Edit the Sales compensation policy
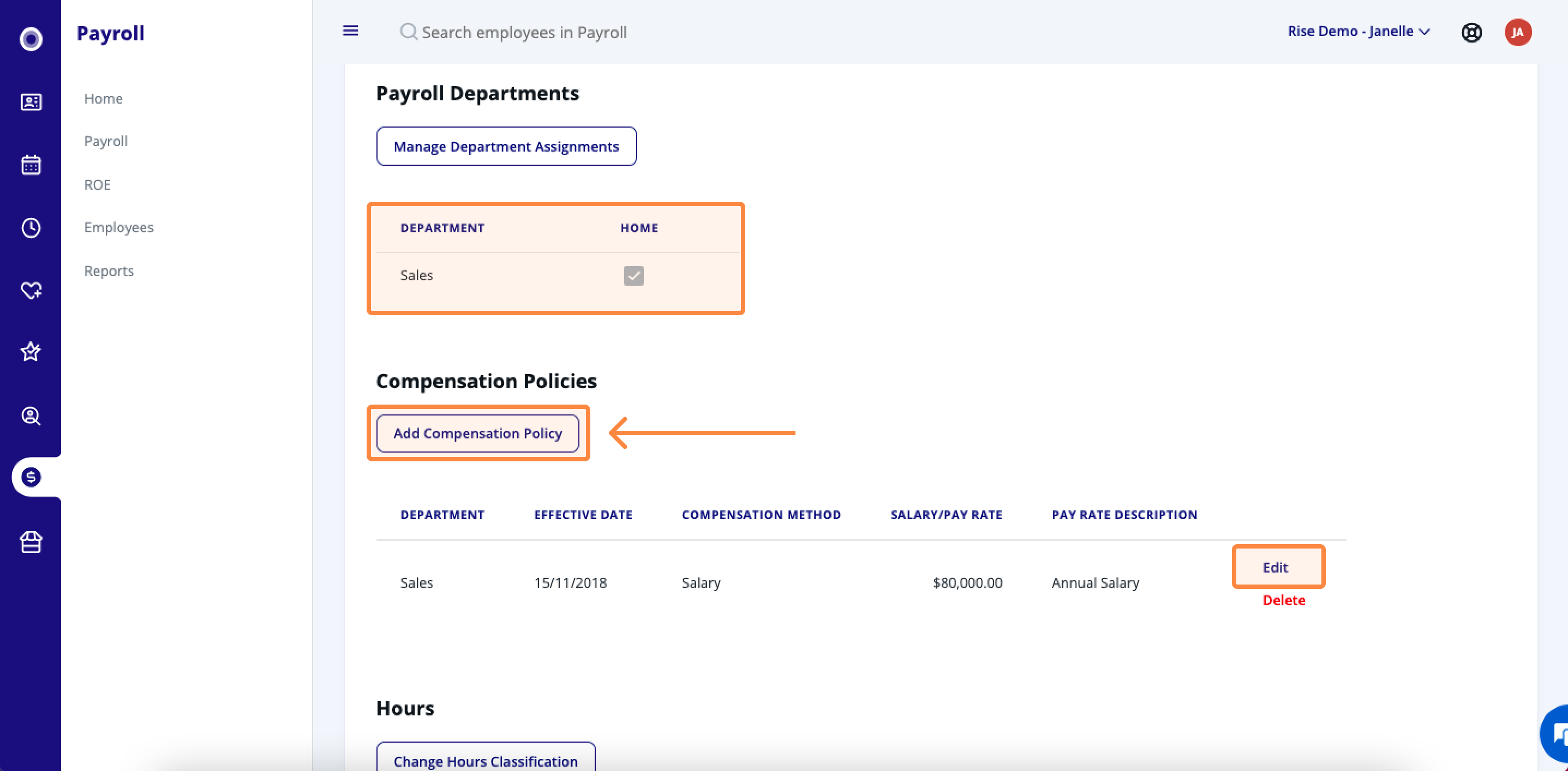Screen dimensions: 1568x771 coord(1275,567)
